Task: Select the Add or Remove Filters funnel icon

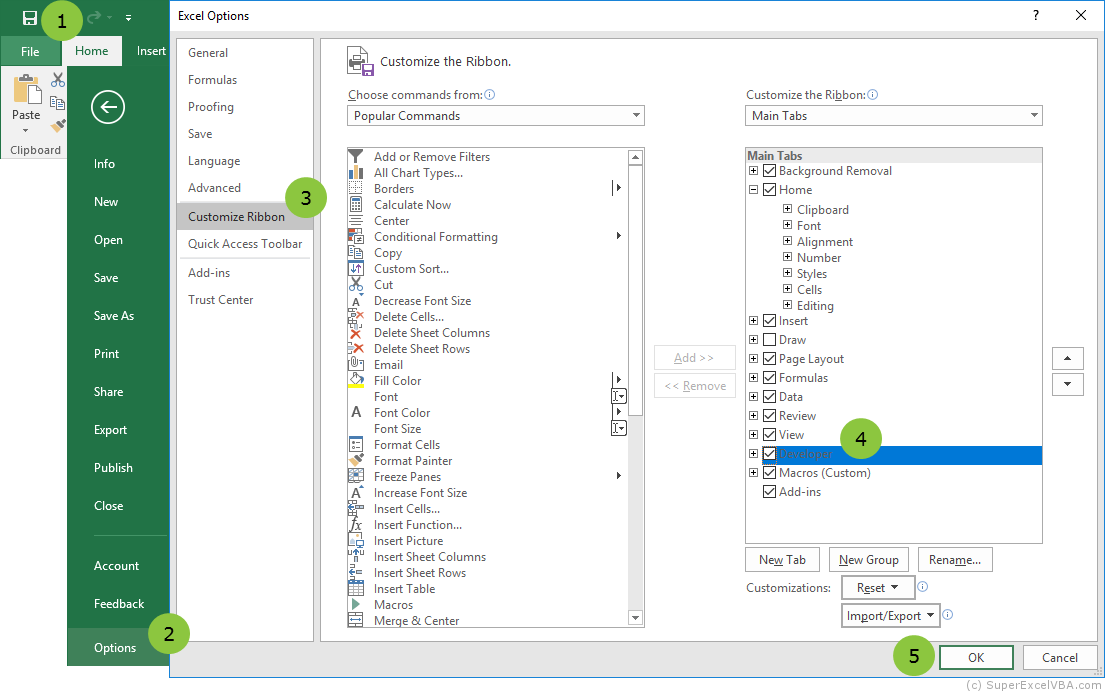Action: click(356, 156)
